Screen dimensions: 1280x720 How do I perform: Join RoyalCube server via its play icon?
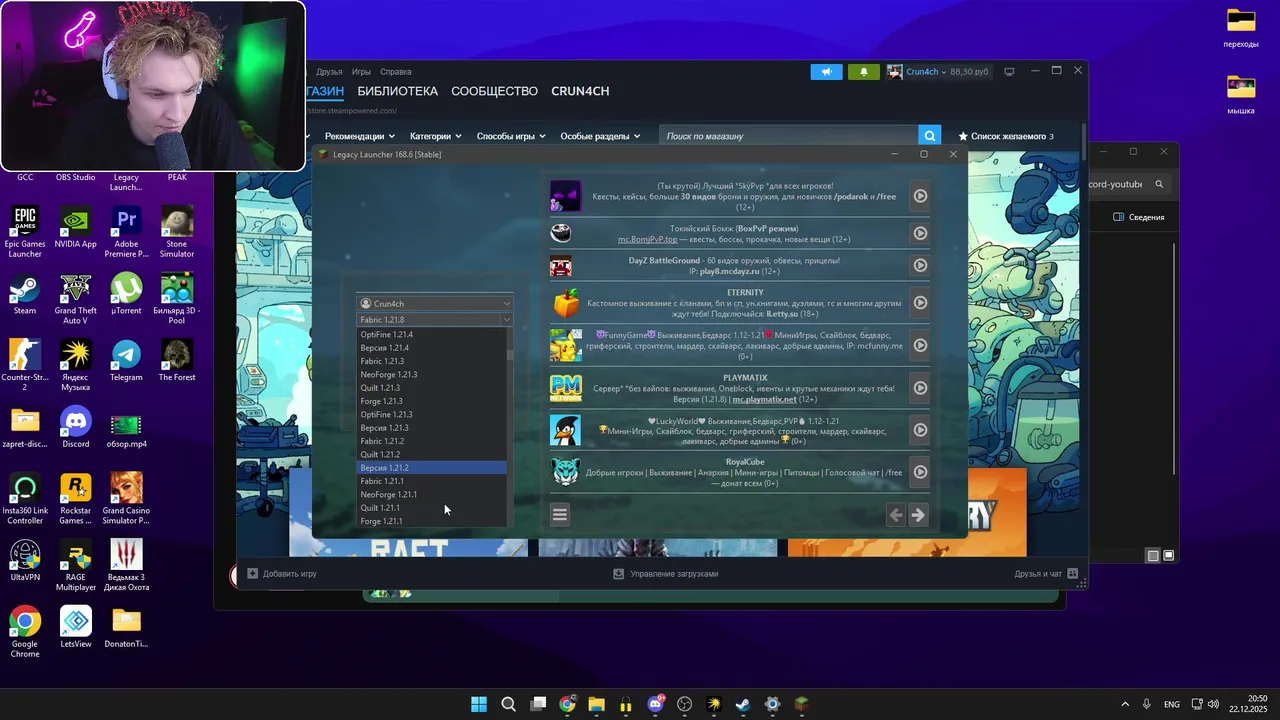tap(920, 472)
